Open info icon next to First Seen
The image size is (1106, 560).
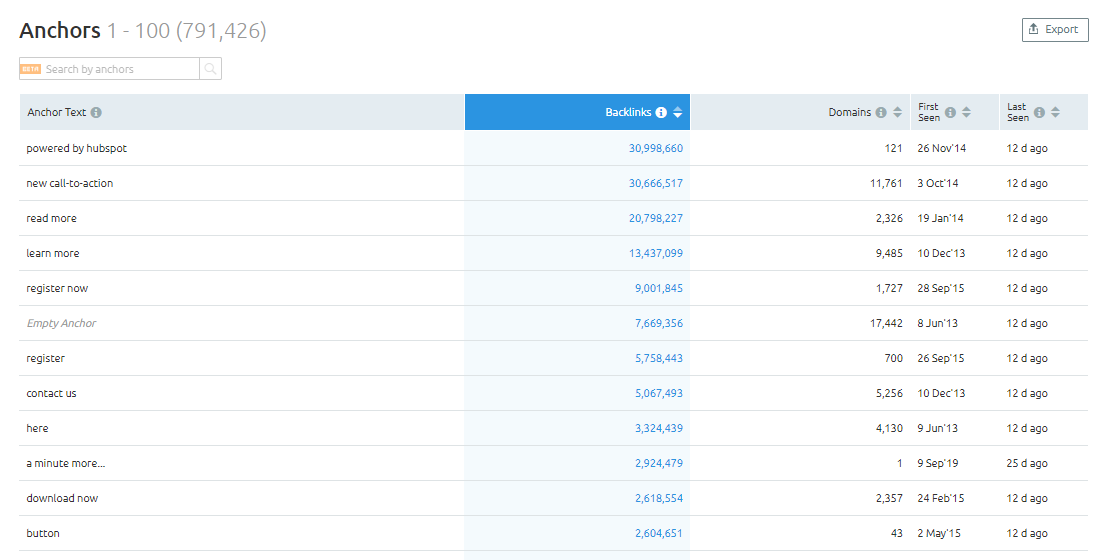tap(950, 112)
